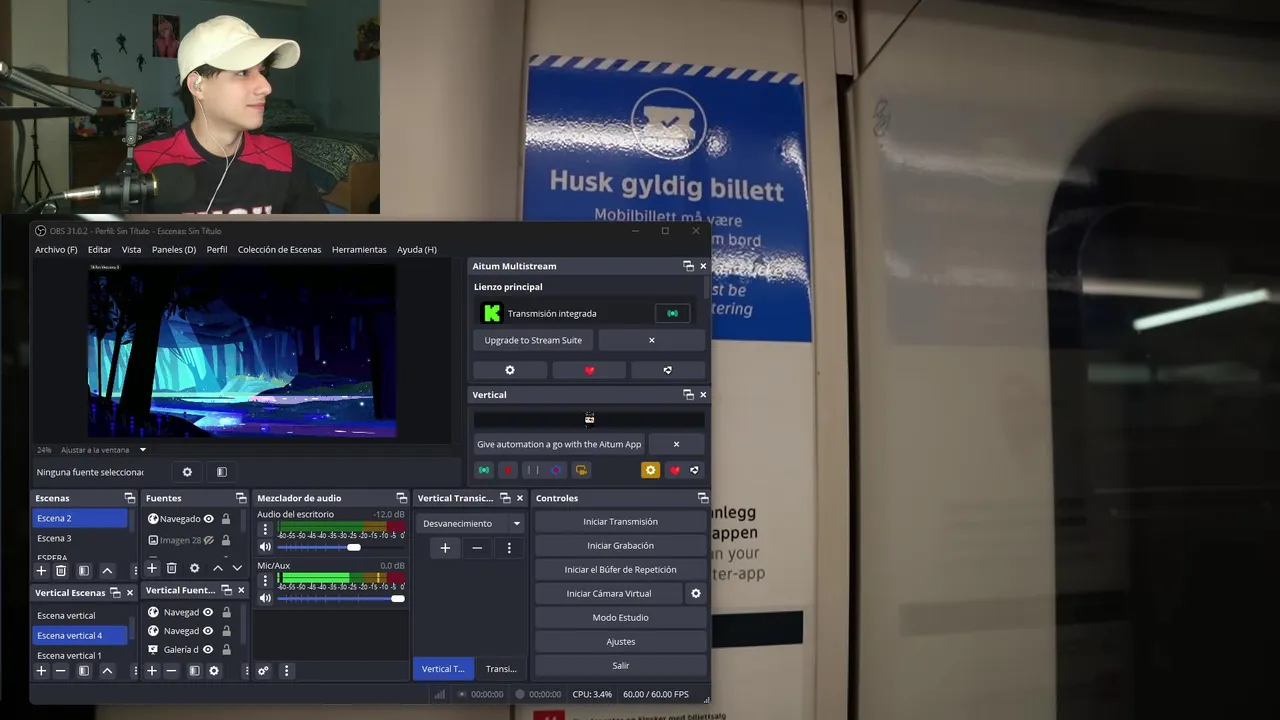
Task: Click Iniciar Transmisión button
Action: (620, 521)
